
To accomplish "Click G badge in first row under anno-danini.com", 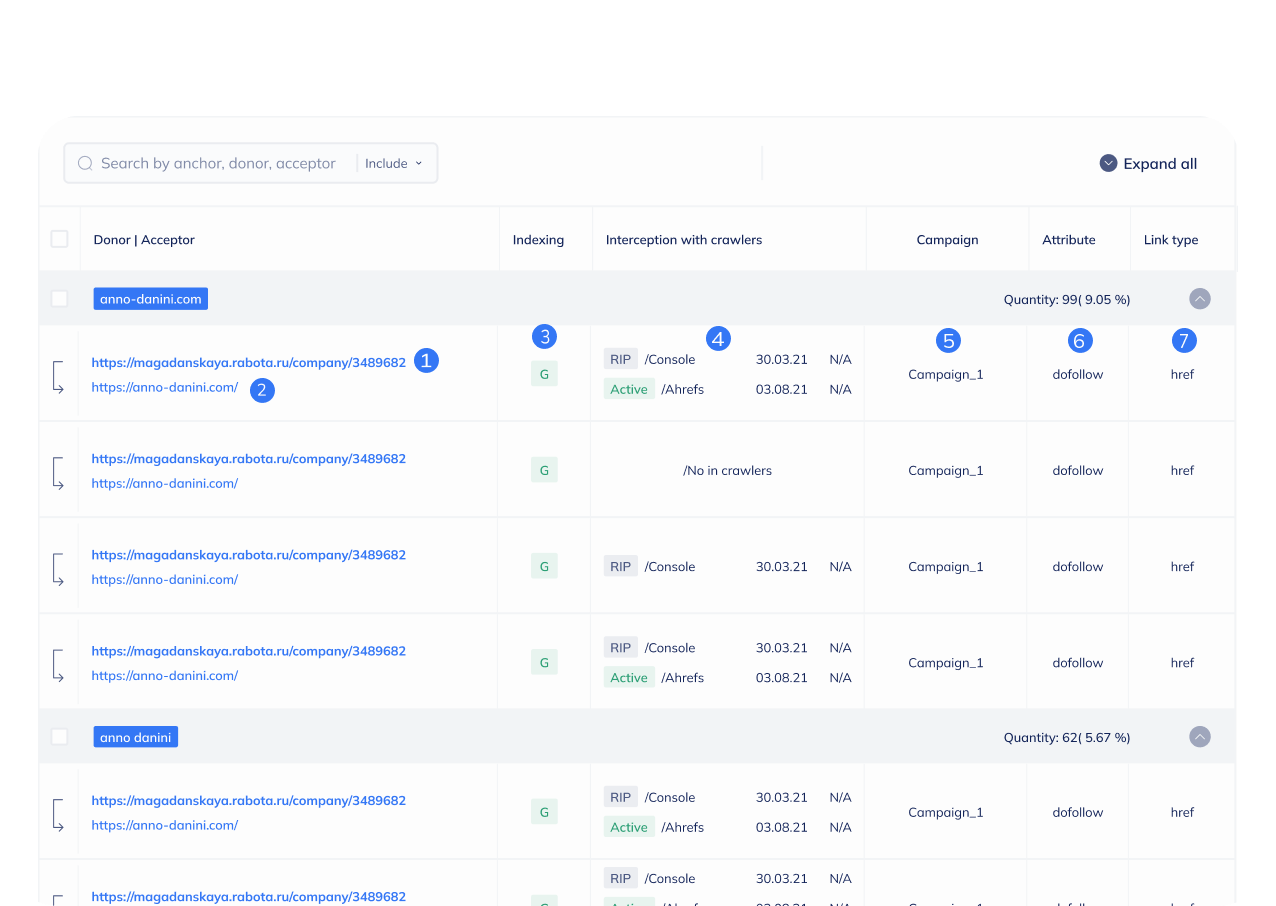I will [x=544, y=374].
